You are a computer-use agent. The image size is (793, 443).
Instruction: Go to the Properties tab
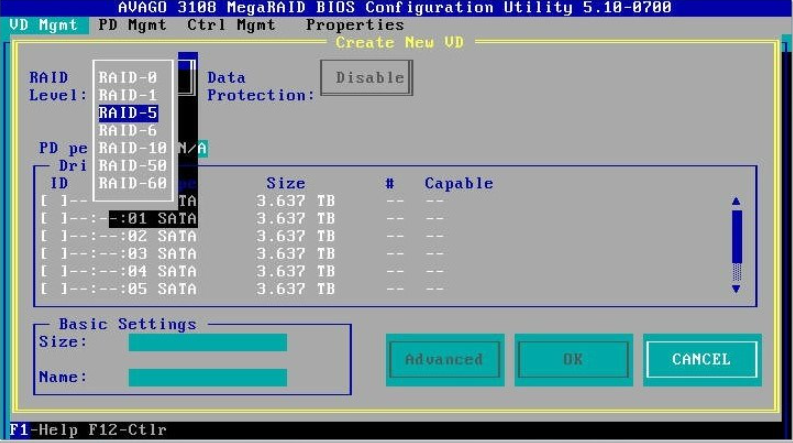click(x=355, y=25)
